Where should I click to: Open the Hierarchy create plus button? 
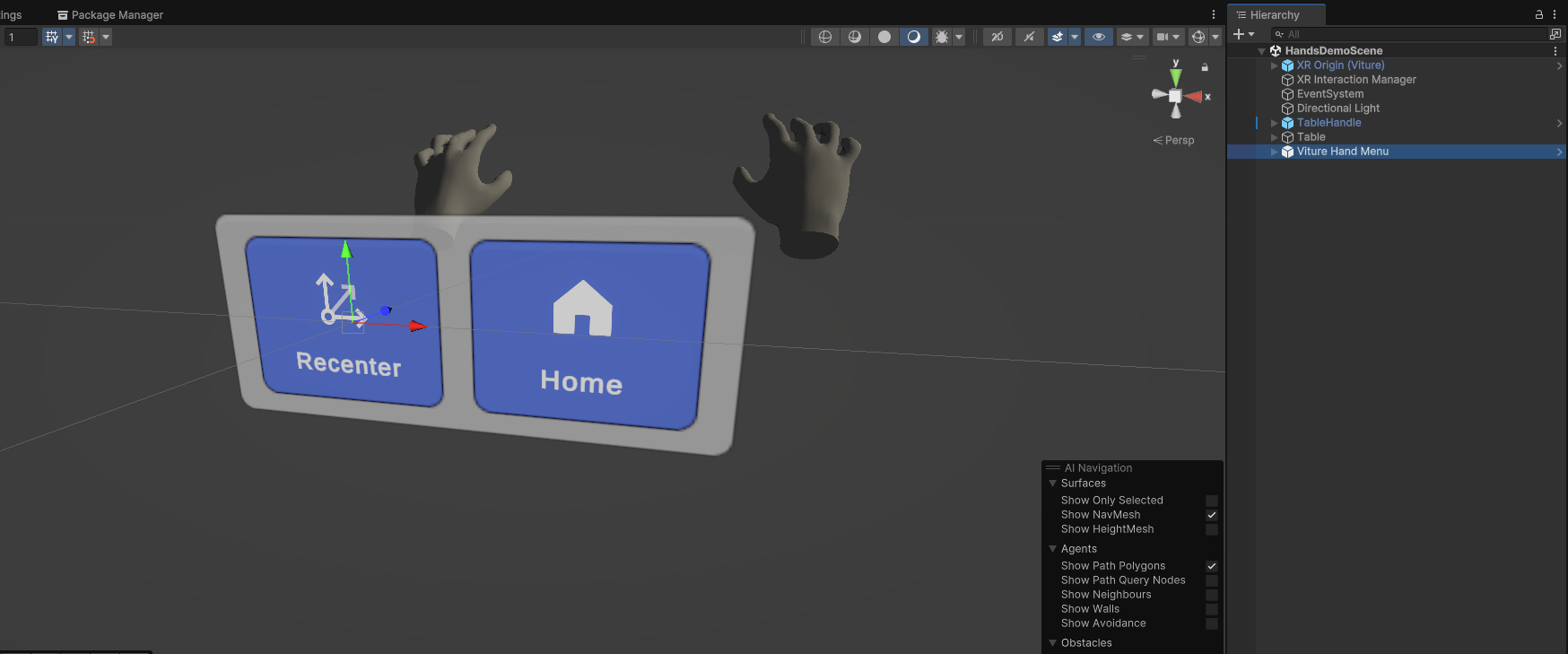pos(1243,34)
